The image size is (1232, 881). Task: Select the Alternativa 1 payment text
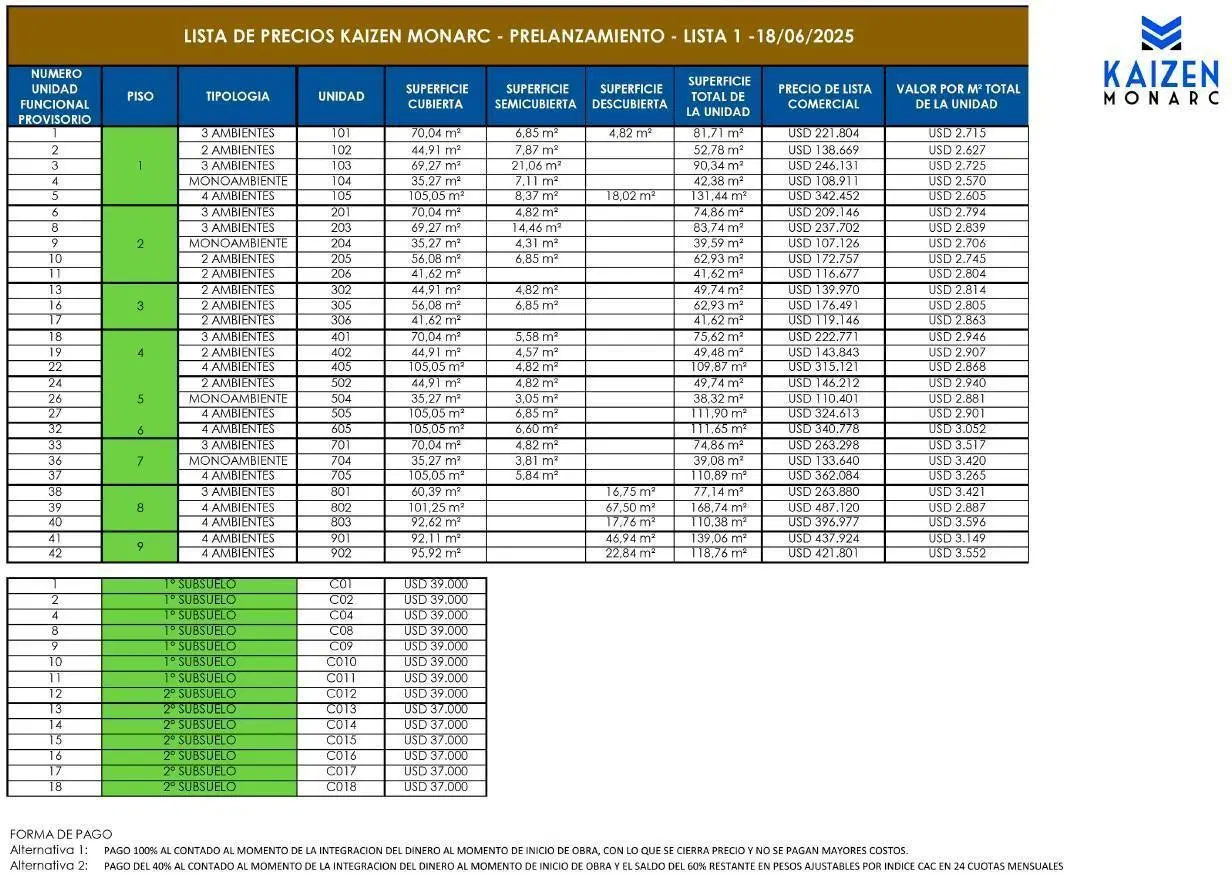[x=459, y=850]
